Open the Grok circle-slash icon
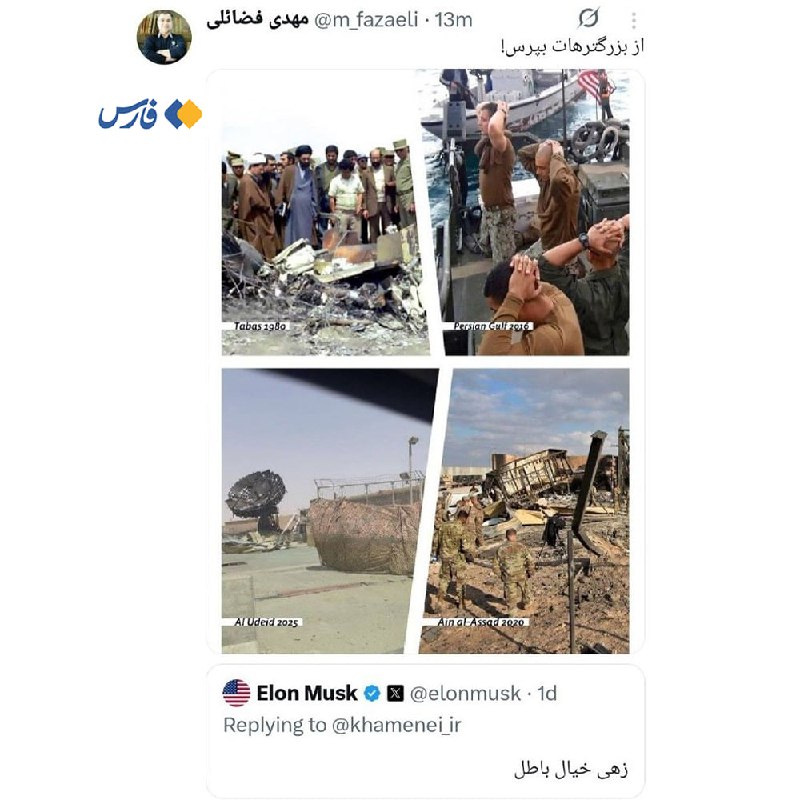Image resolution: width=800 pixels, height=800 pixels. pos(588,18)
